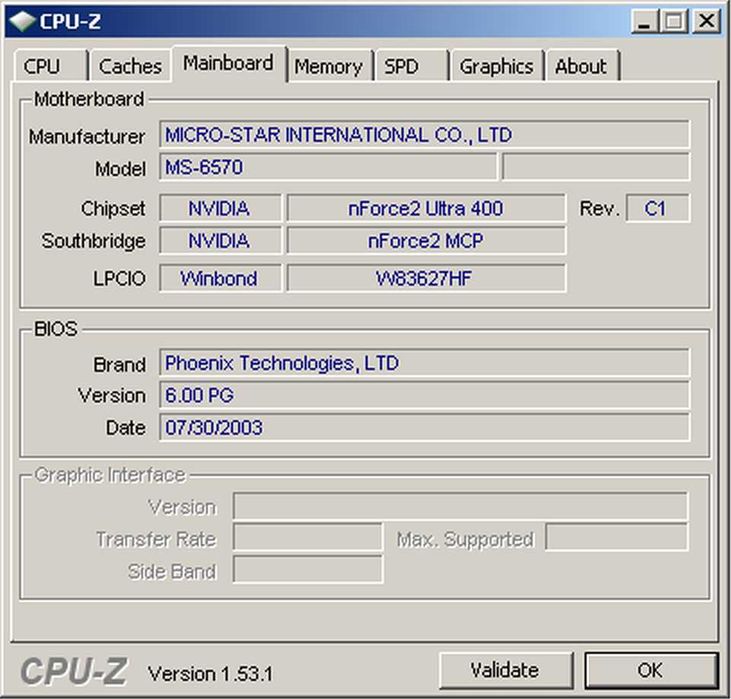Click the Rev. label
Screen dimensions: 731x699
point(600,208)
